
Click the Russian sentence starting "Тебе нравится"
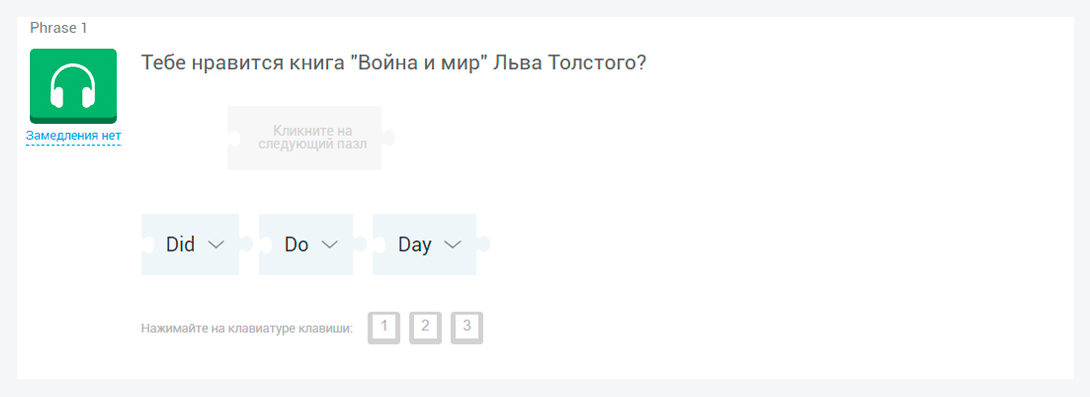pyautogui.click(x=394, y=63)
